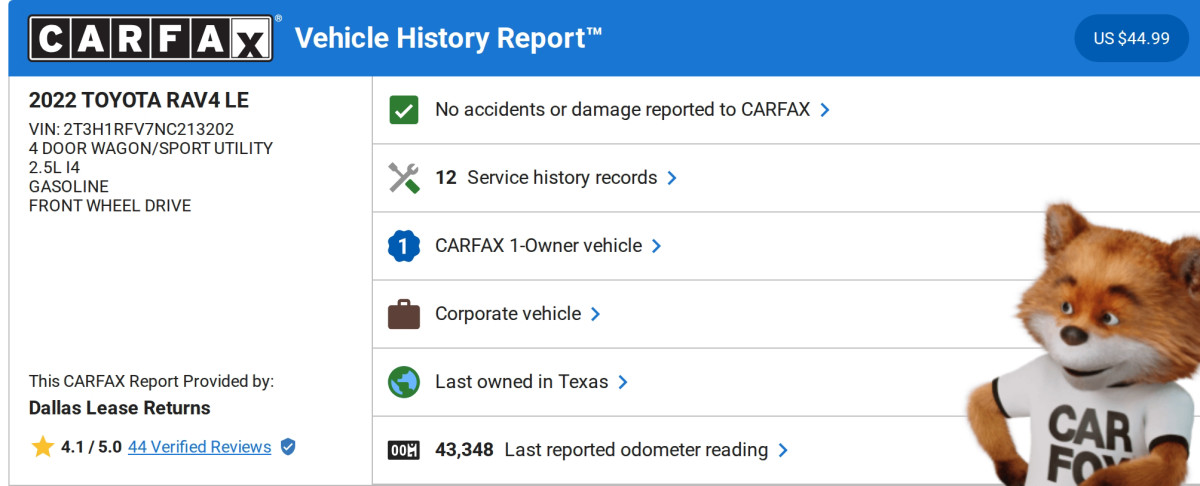
Task: Click the green no-accidents checkmark icon
Action: [x=403, y=110]
